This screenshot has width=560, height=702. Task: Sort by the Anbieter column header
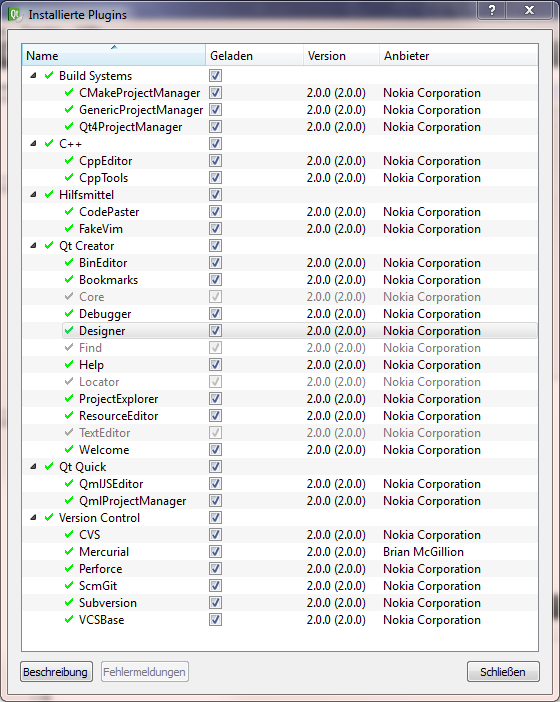click(458, 55)
